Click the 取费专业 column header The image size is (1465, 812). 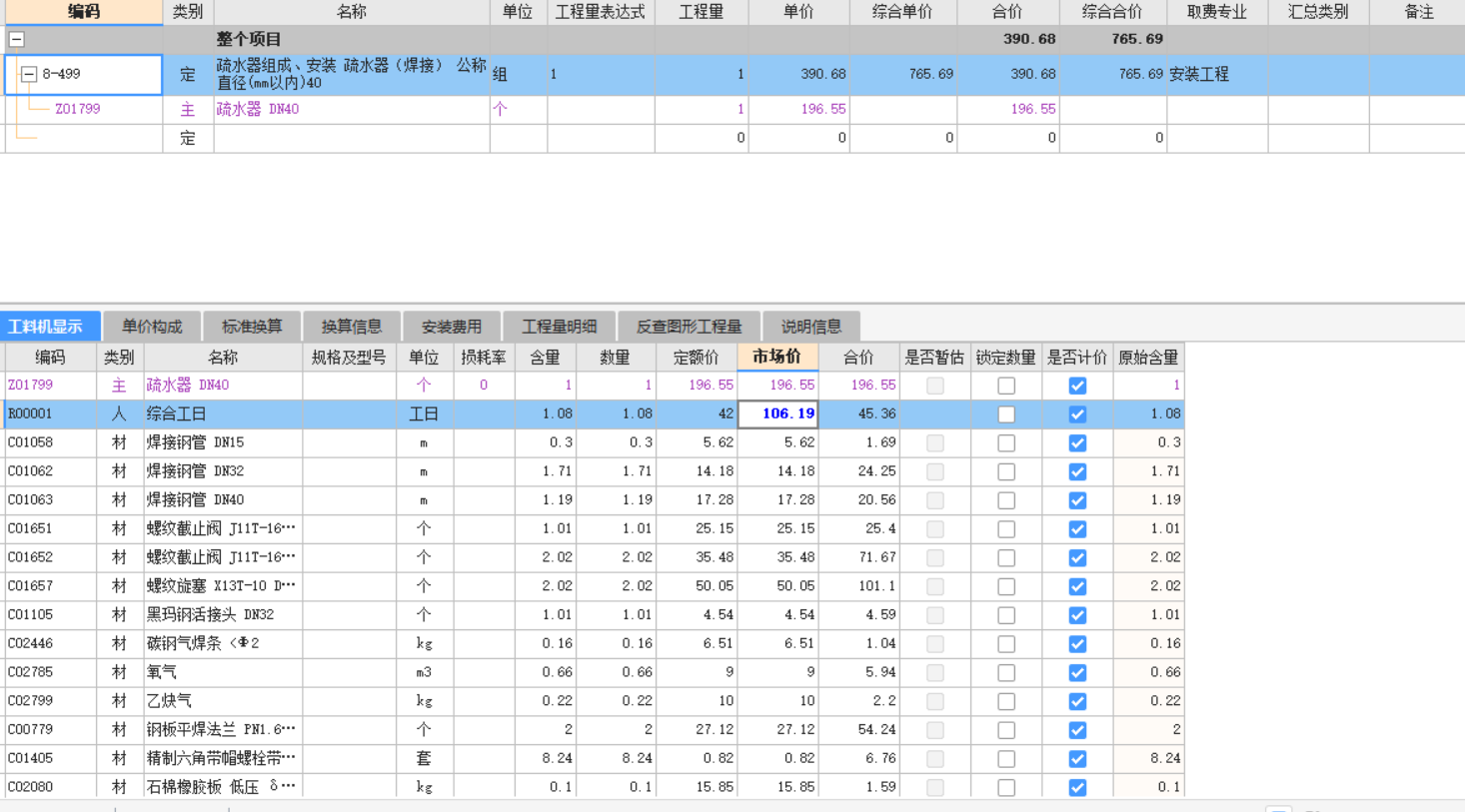[x=1217, y=12]
